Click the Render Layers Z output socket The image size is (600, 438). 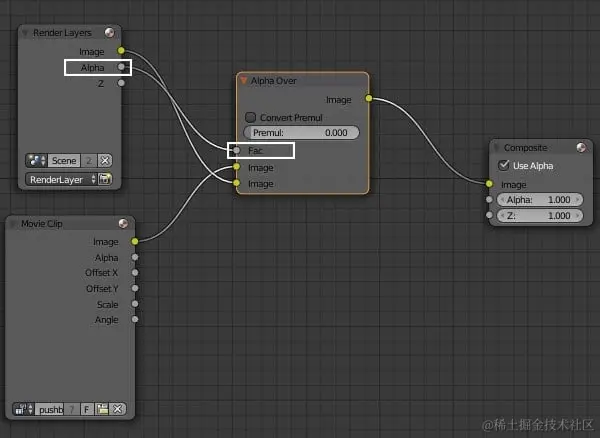pyautogui.click(x=121, y=83)
